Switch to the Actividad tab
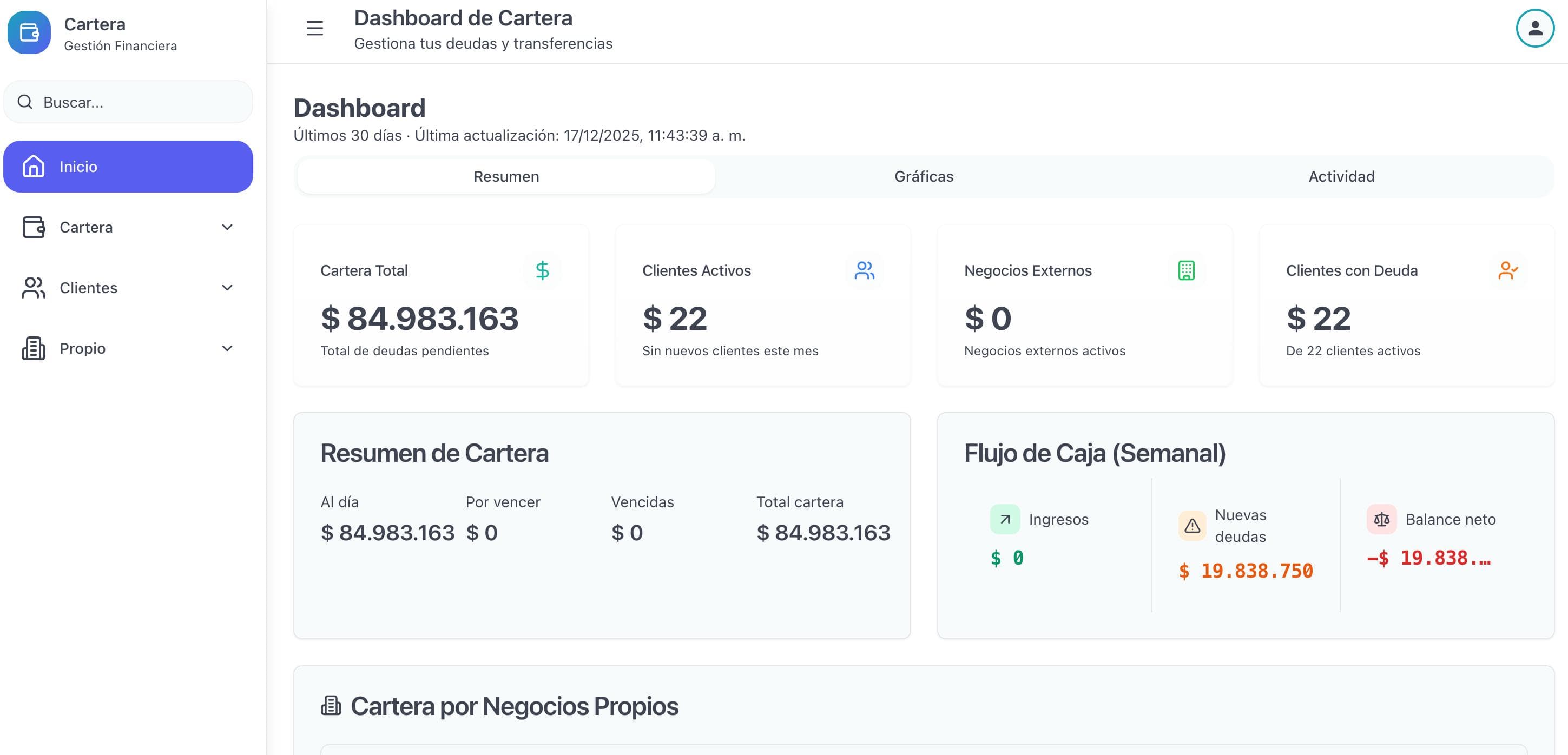Screen dimensions: 1568x755 [x=1341, y=176]
